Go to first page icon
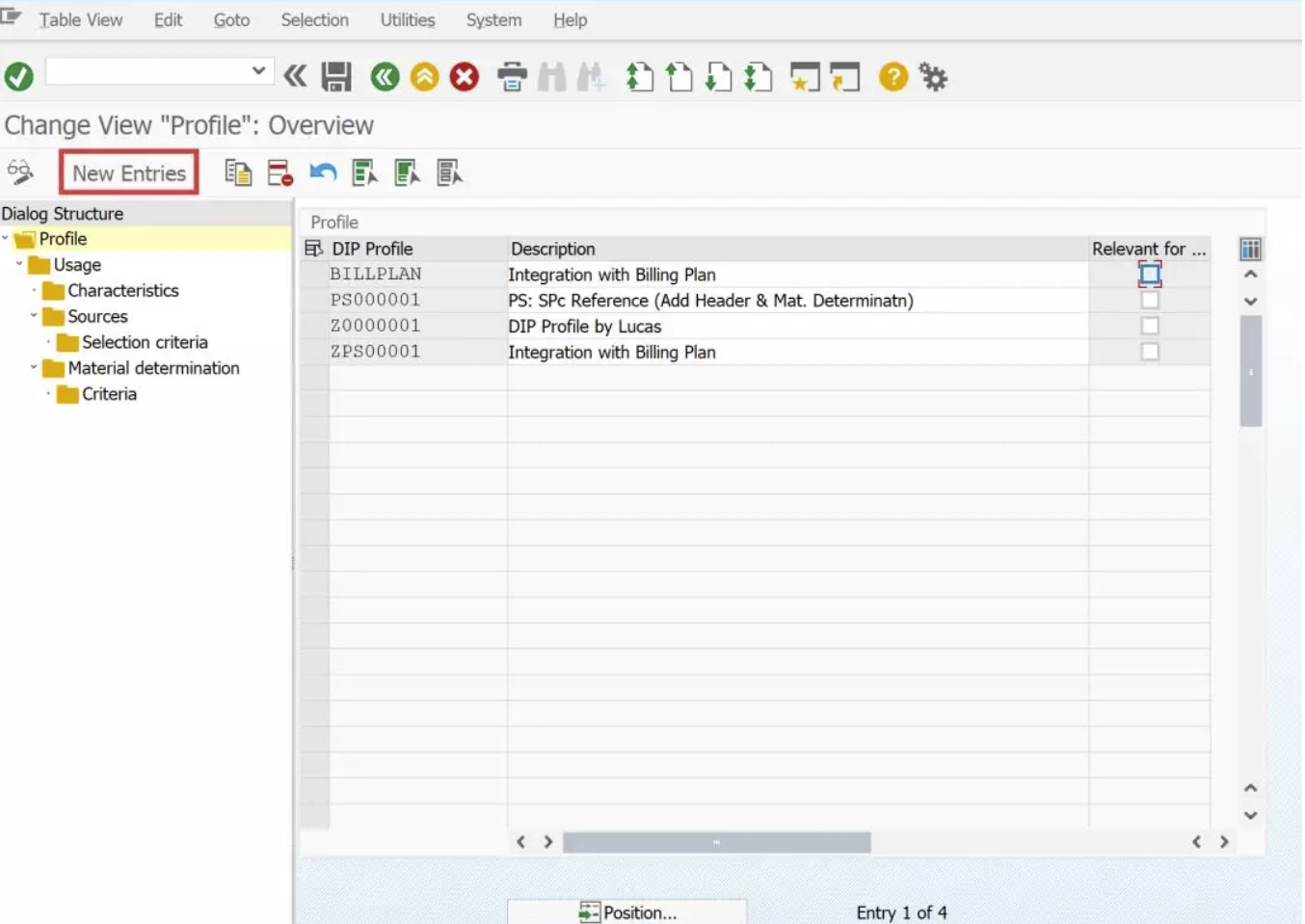Screen dimensions: 1305x924 (x=639, y=77)
